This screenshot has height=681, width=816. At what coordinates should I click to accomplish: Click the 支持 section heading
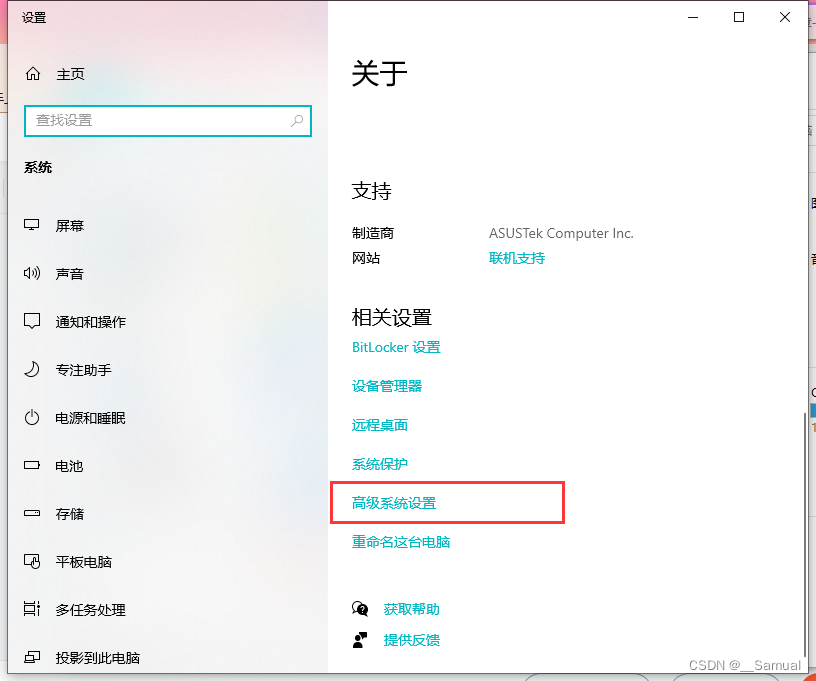click(x=372, y=191)
